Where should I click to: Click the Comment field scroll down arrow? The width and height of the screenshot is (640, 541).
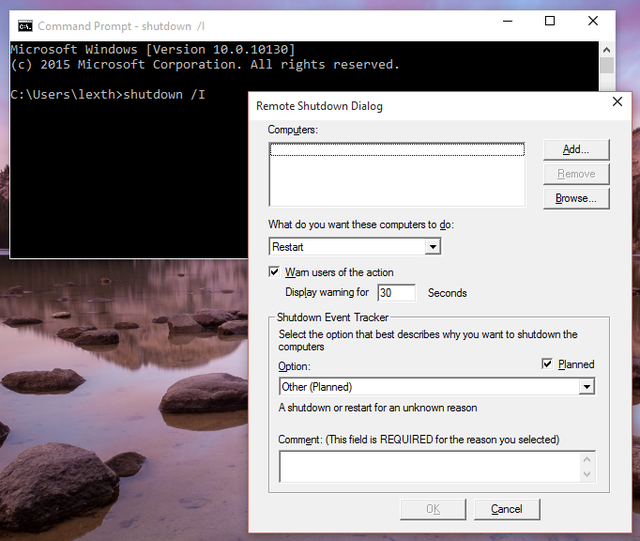click(587, 474)
